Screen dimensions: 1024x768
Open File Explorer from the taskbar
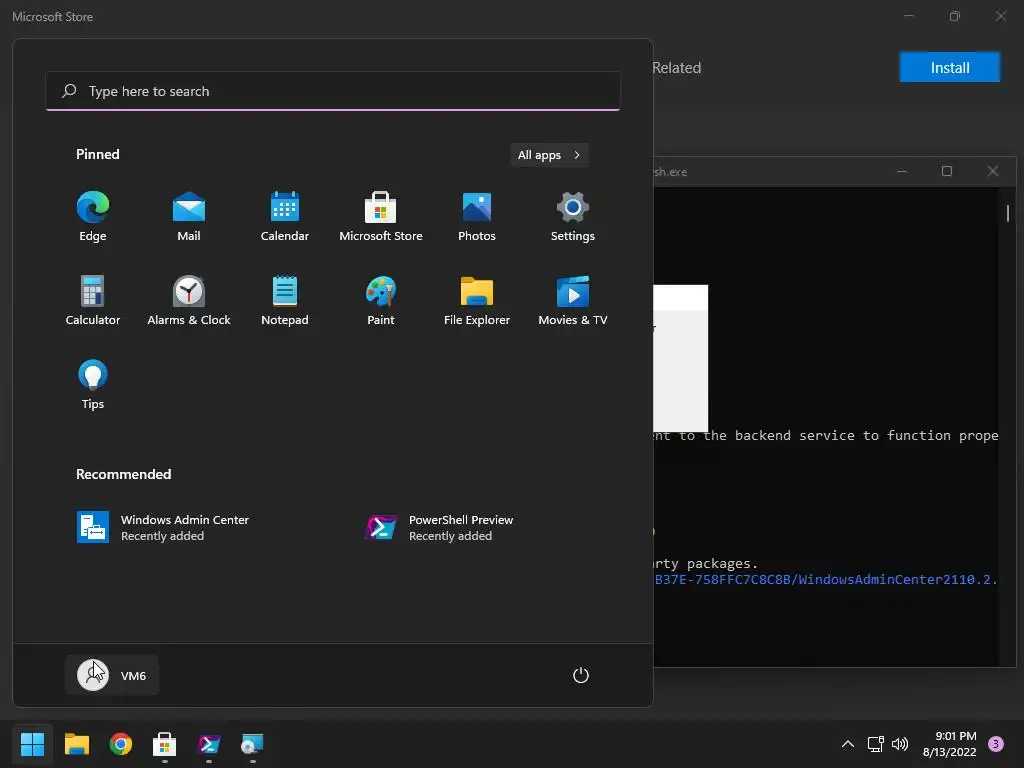click(x=76, y=744)
